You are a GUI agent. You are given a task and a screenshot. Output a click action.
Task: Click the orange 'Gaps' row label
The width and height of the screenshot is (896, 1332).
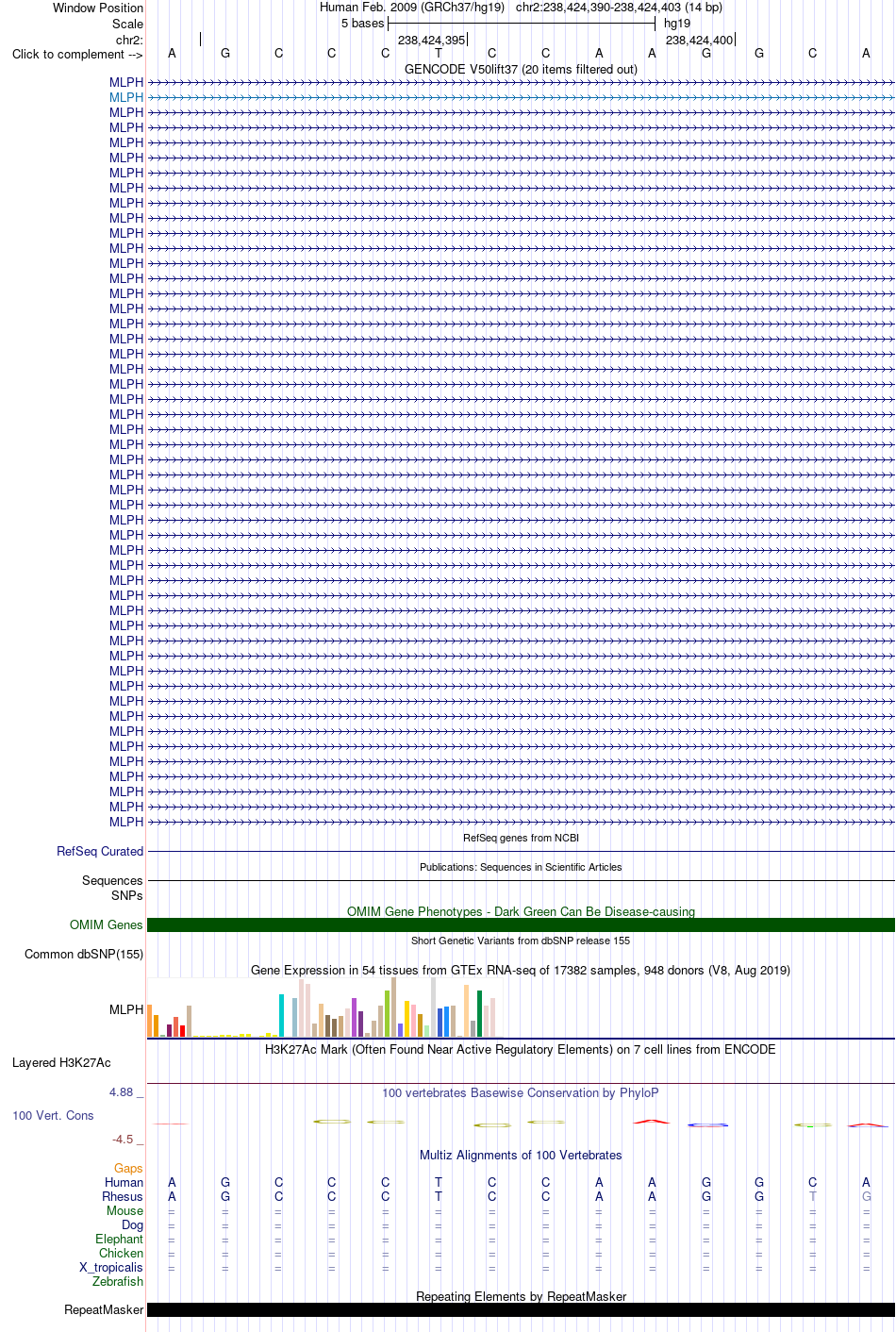coord(128,1168)
